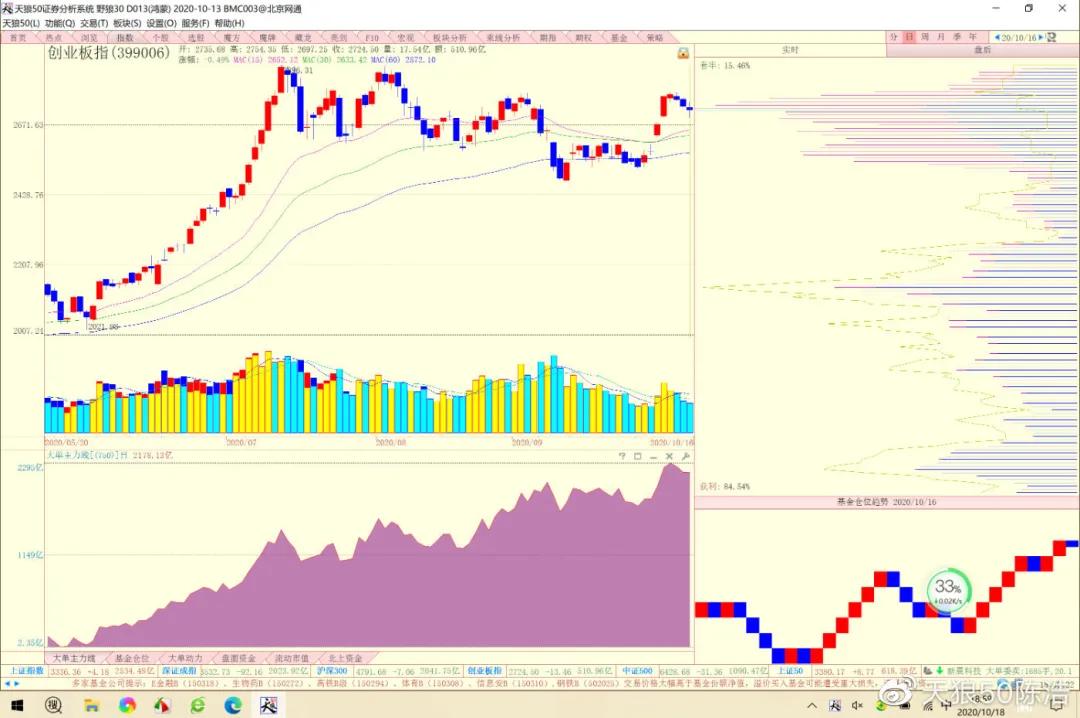Screen dimensions: 1080x718
Task: Open the 服务(F) menu
Action: 195,23
